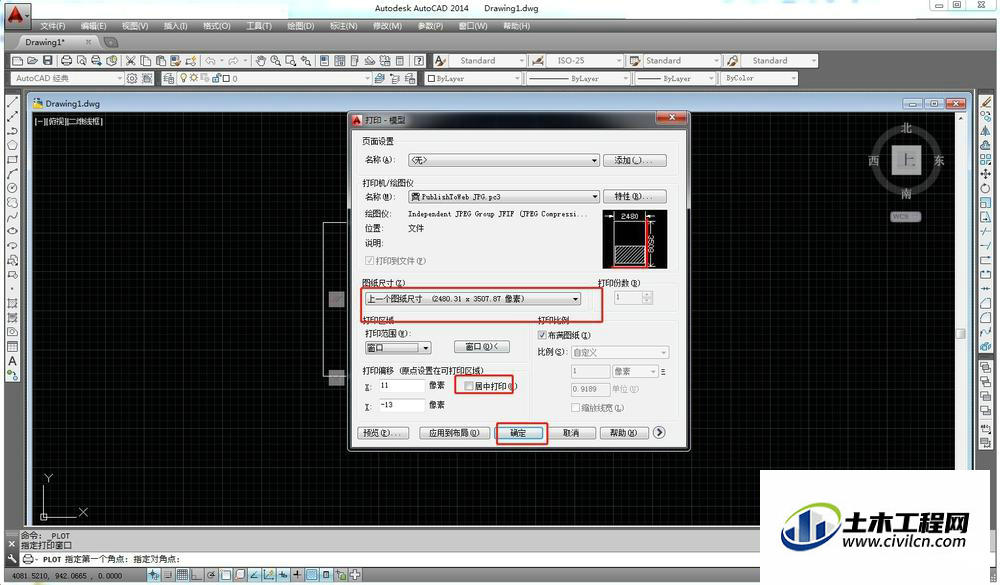This screenshot has width=1000, height=585.
Task: Click the plot offset X input field
Action: (402, 386)
